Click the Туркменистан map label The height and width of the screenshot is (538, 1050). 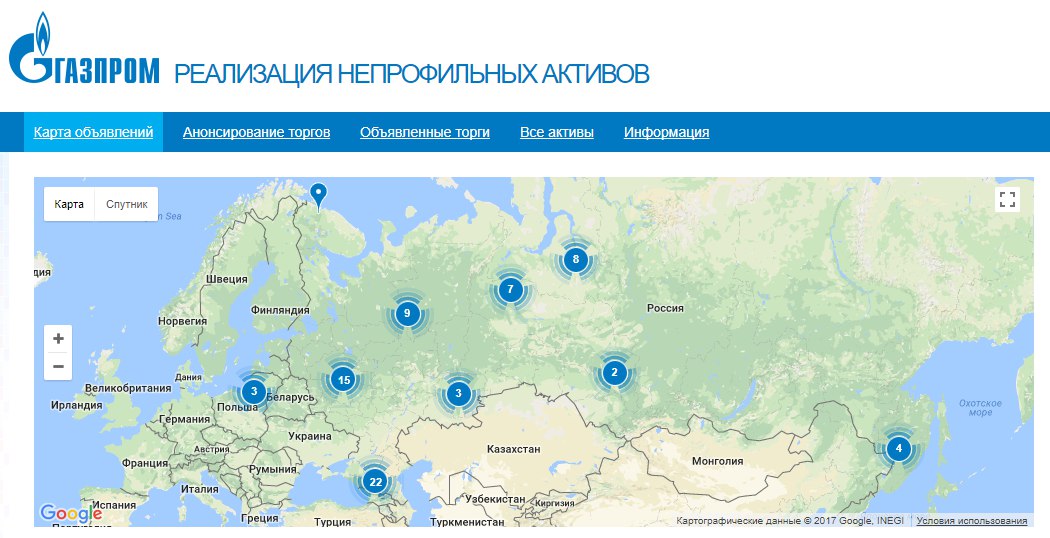(467, 522)
